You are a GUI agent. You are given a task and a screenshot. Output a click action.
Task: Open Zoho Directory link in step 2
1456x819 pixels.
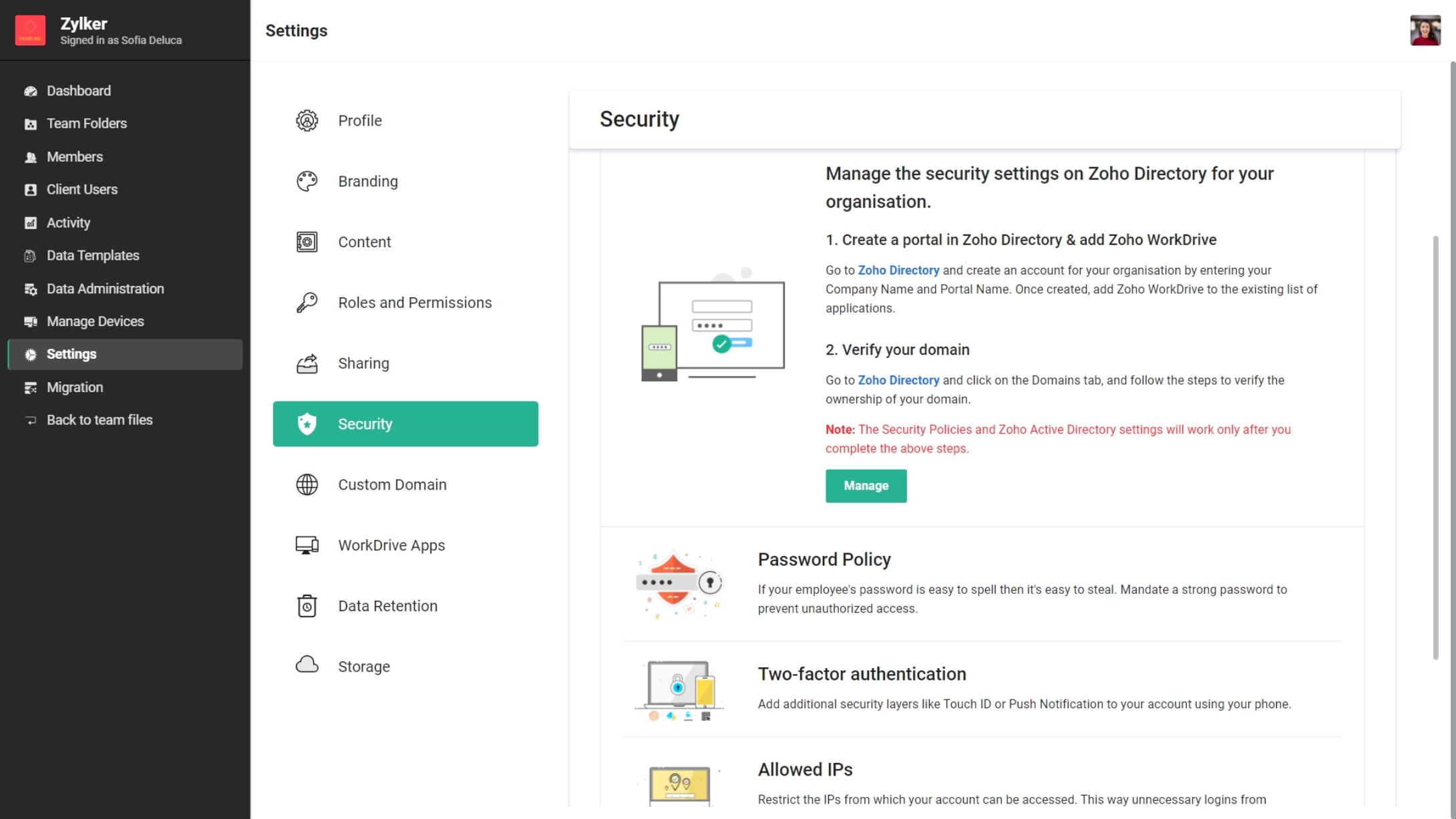pyautogui.click(x=898, y=380)
